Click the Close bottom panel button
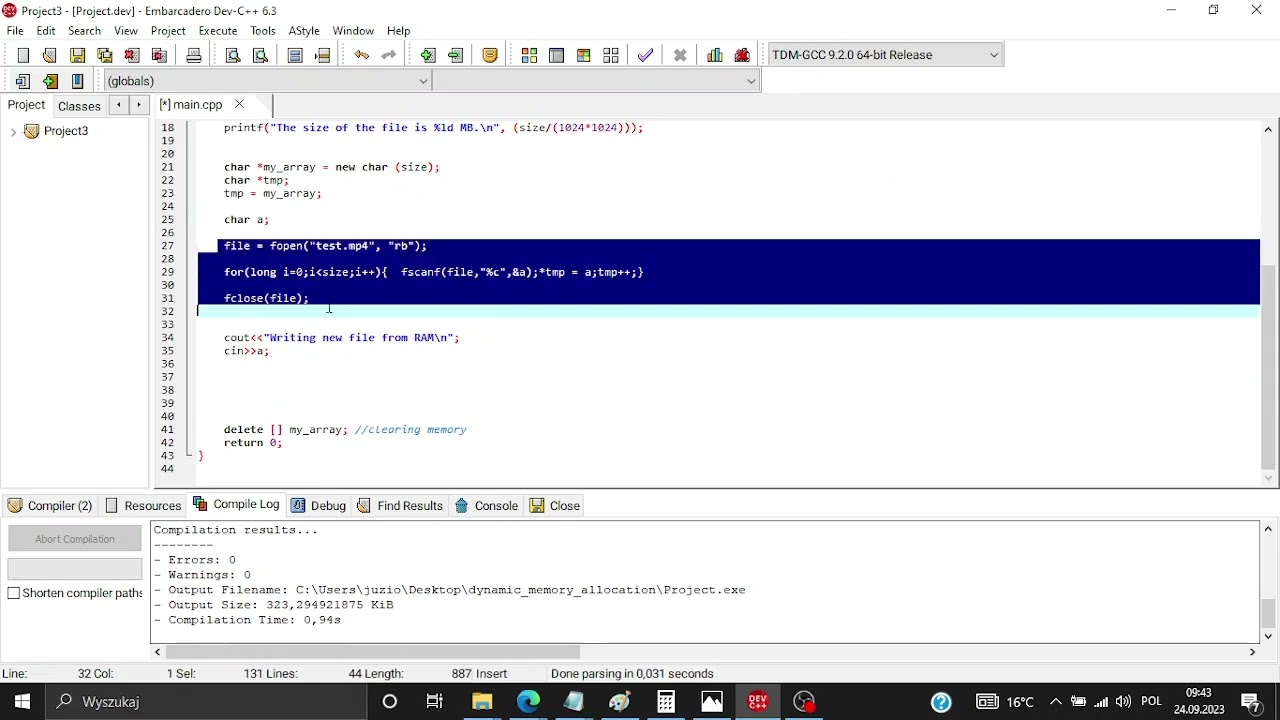 (x=555, y=506)
